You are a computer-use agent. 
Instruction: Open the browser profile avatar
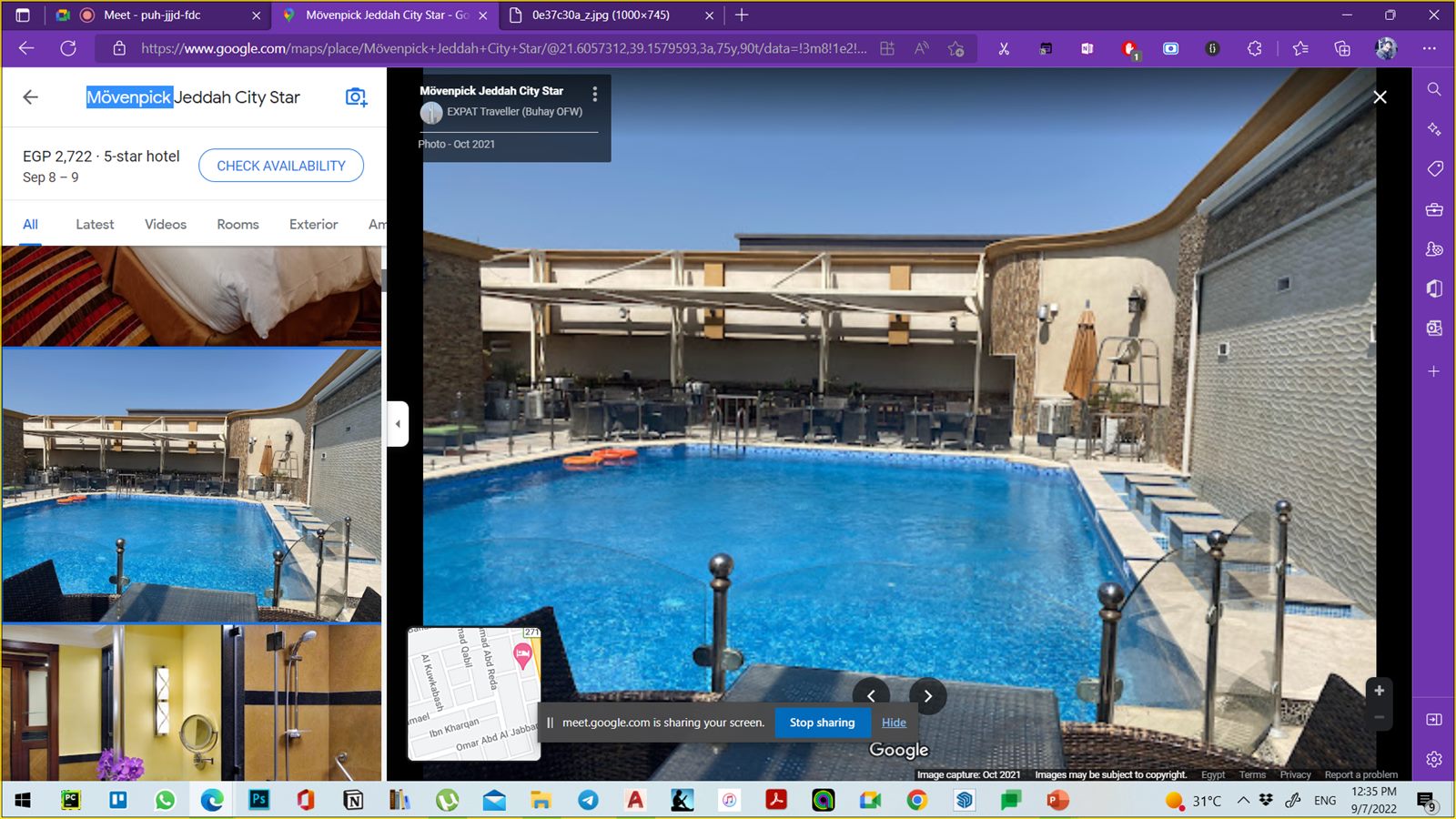click(x=1386, y=48)
